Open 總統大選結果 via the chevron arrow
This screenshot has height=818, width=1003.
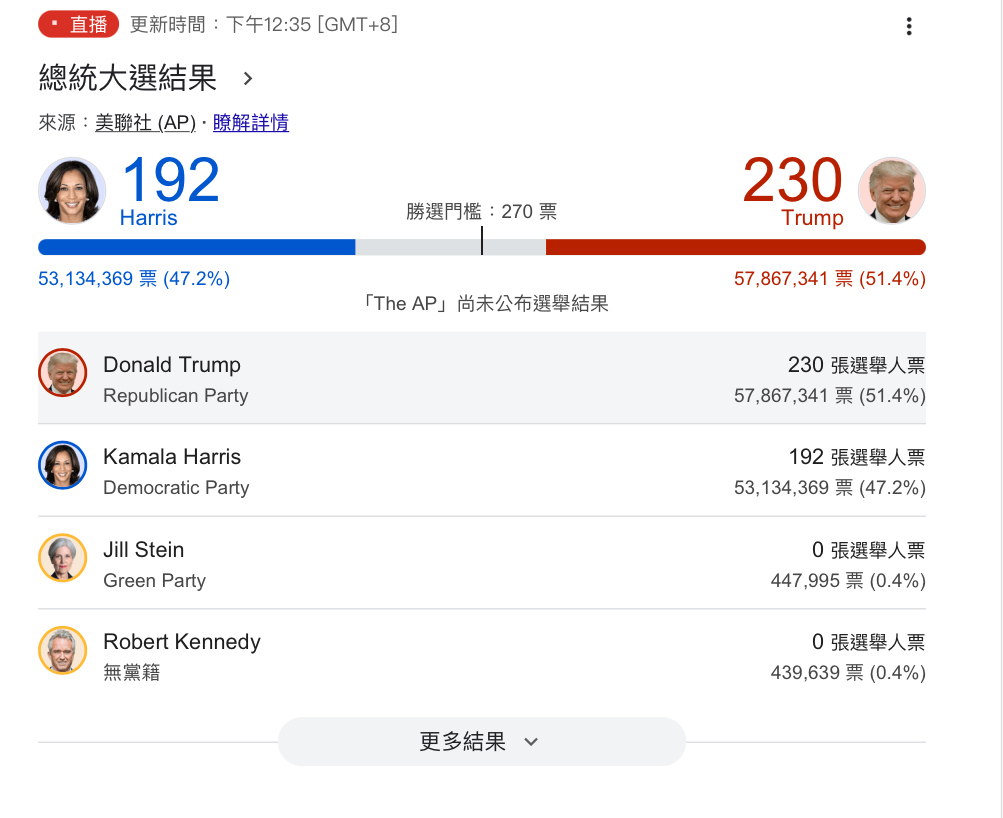[249, 78]
